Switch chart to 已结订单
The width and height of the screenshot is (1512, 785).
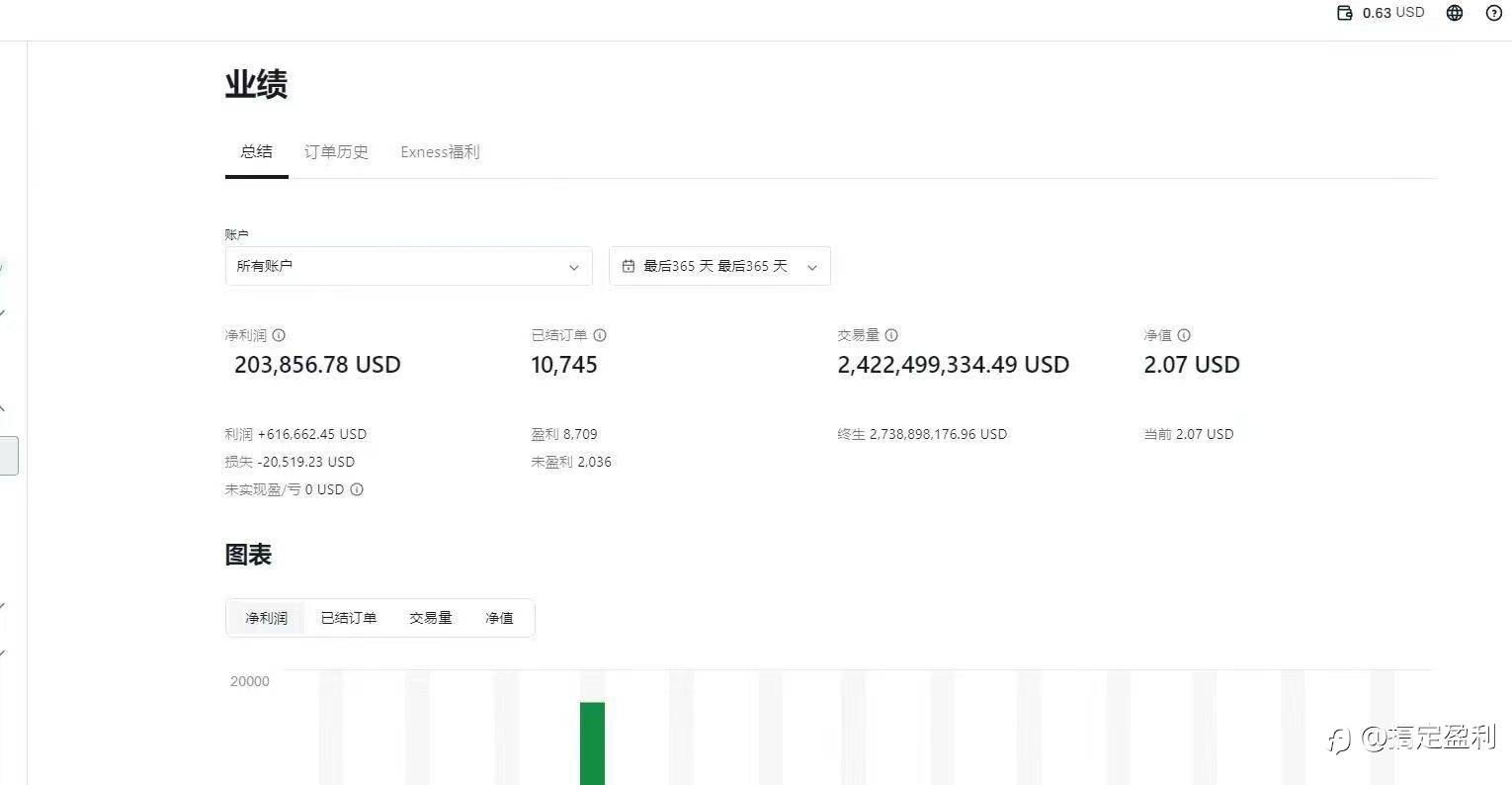pos(348,618)
